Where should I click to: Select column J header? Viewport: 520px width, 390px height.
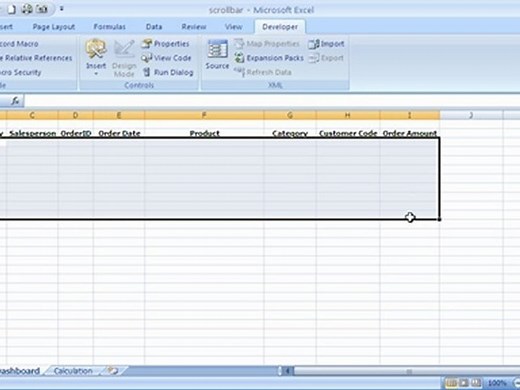pyautogui.click(x=471, y=115)
